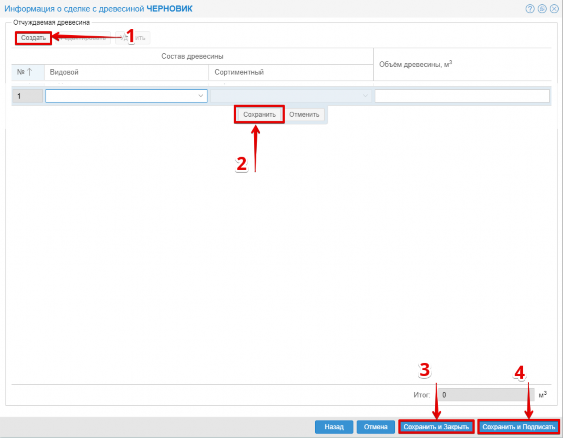
Task: Click Сохранить и Закрыть button
Action: pos(436,427)
